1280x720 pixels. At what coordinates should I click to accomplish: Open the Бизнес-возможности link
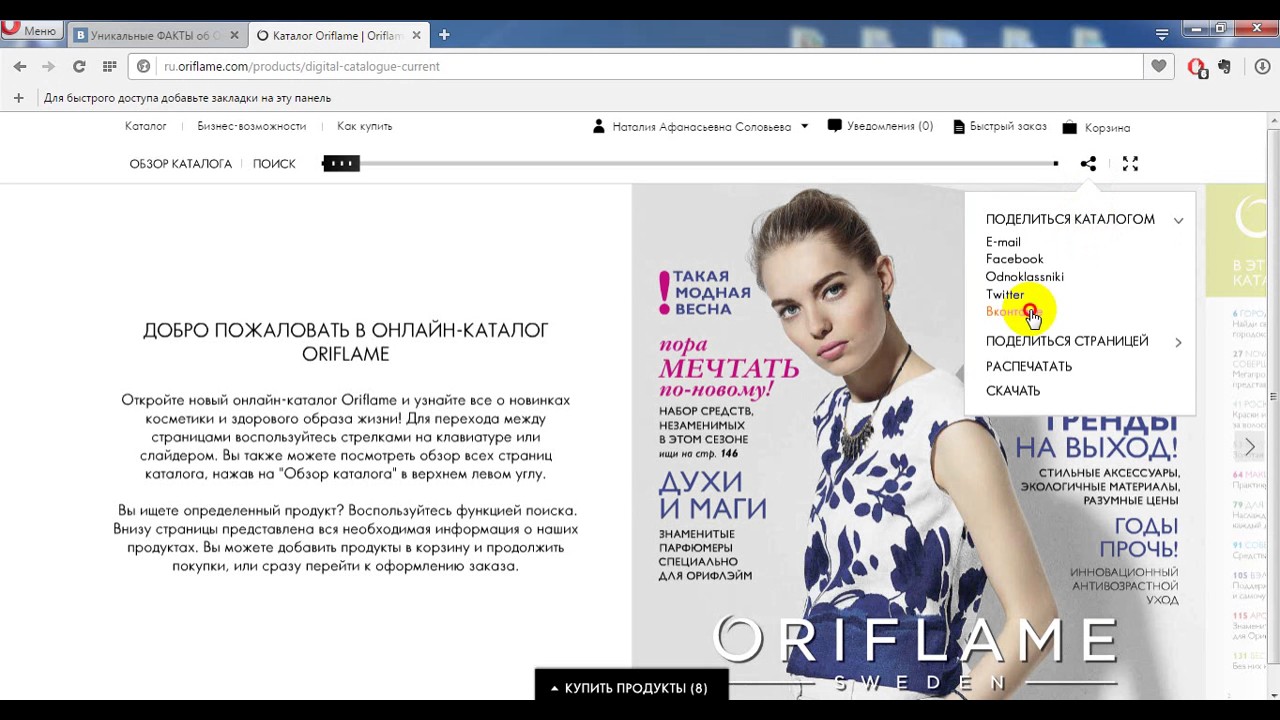[251, 126]
